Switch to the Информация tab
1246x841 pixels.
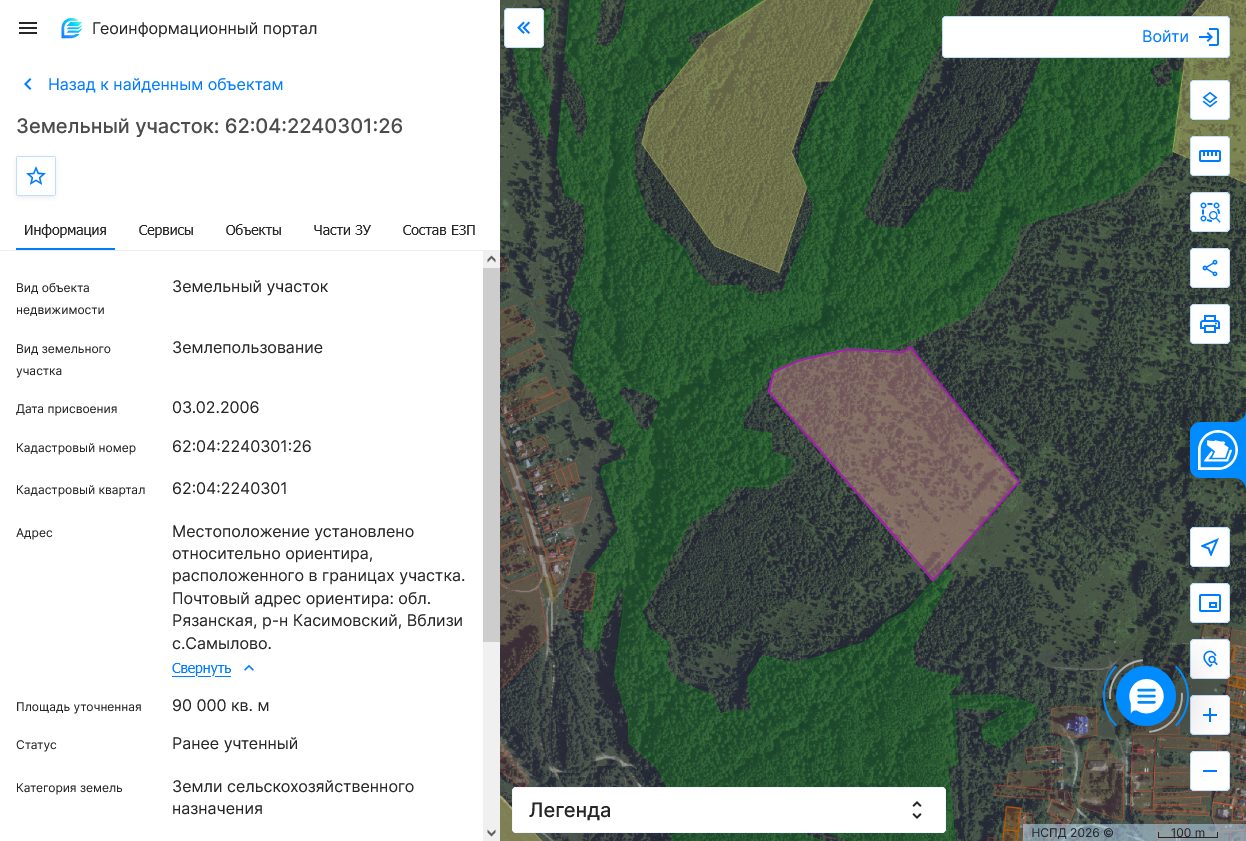(65, 230)
